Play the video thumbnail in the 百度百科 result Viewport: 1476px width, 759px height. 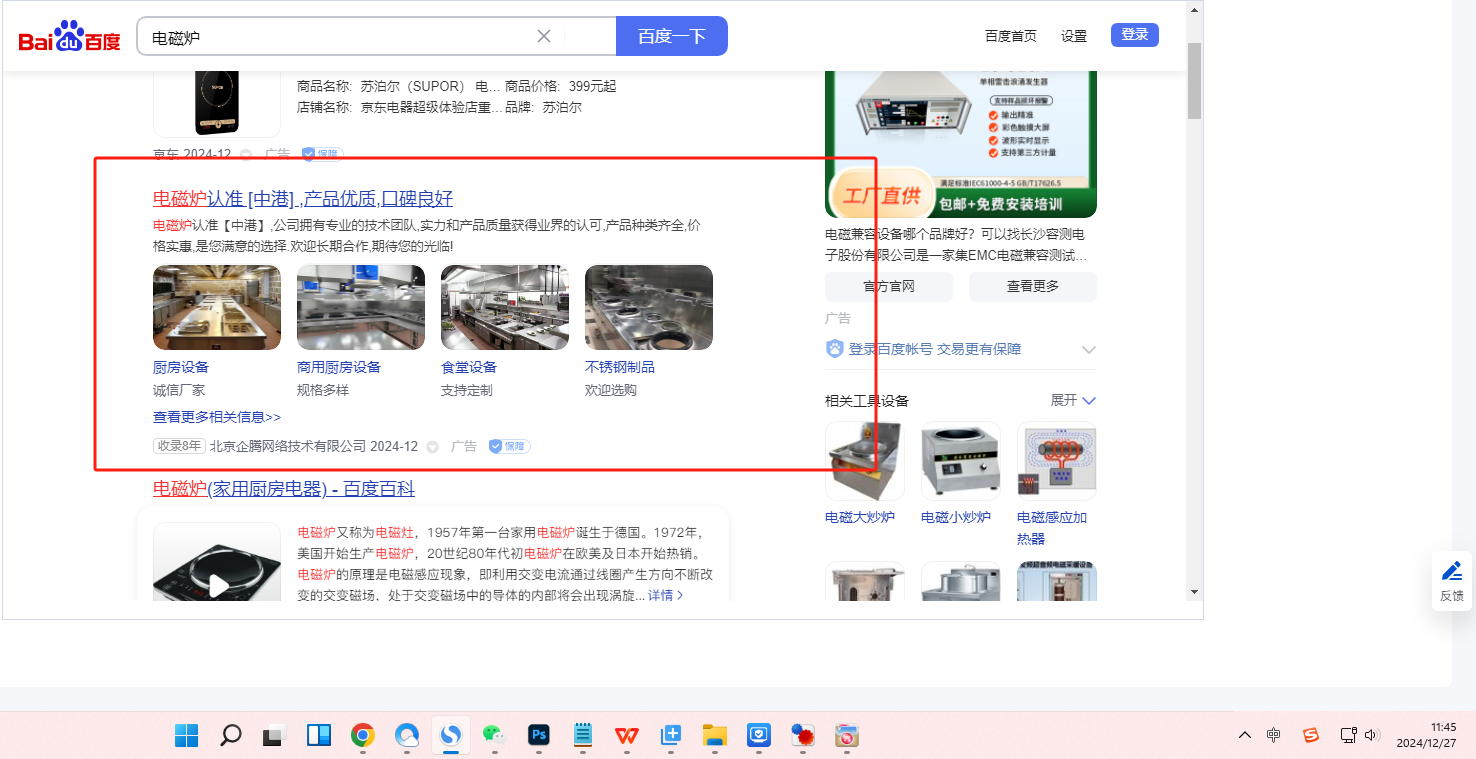point(217,584)
